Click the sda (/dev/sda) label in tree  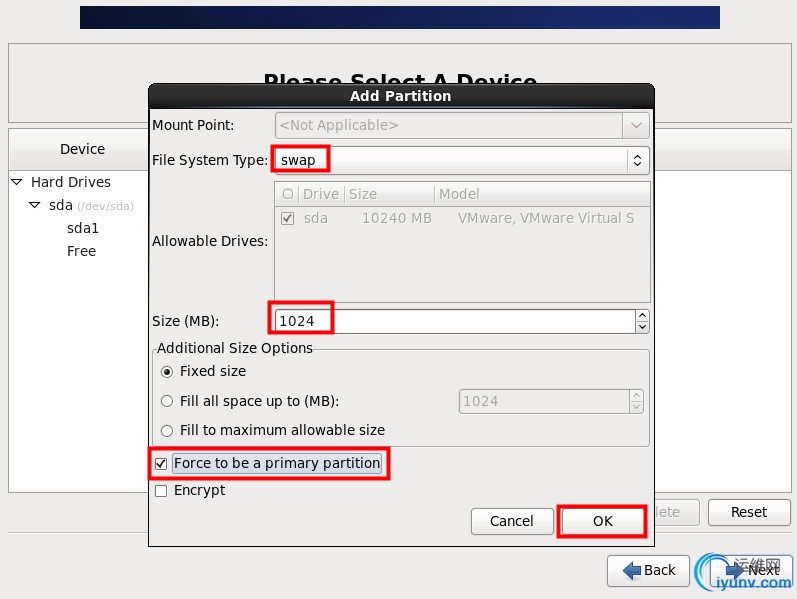coord(91,205)
